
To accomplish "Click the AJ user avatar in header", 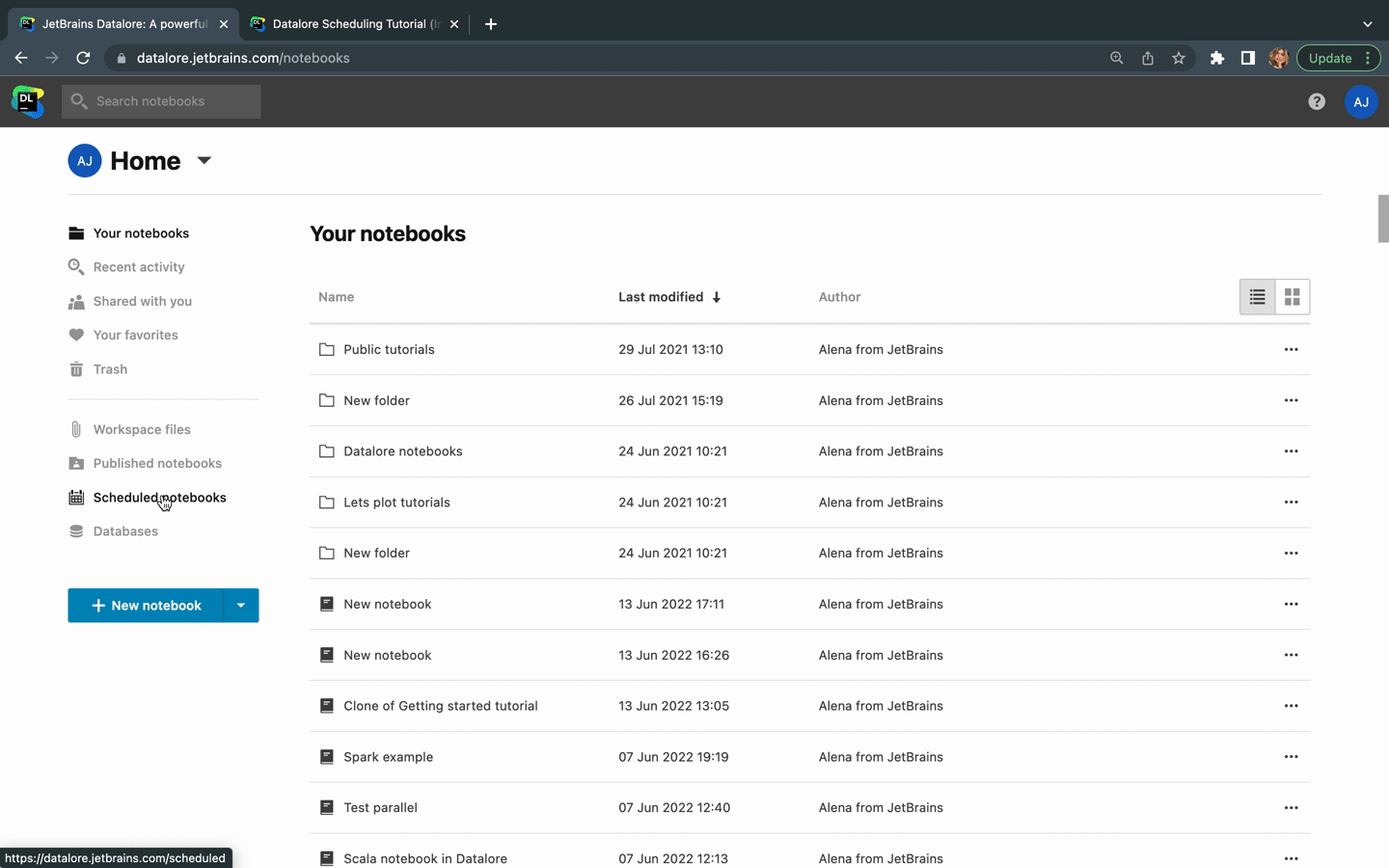I will pos(1360,101).
